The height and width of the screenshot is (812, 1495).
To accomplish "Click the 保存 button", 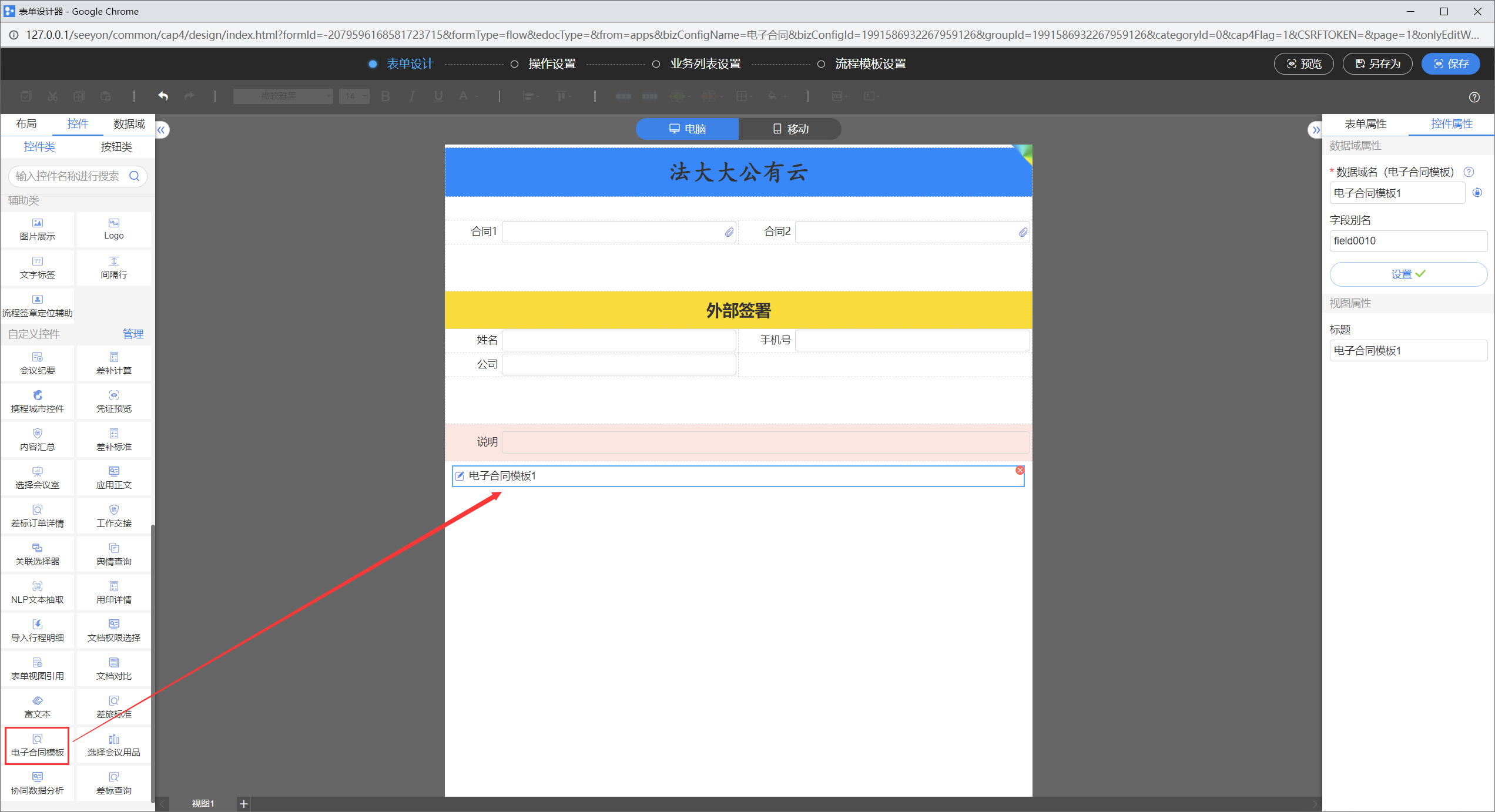I will (x=1450, y=63).
